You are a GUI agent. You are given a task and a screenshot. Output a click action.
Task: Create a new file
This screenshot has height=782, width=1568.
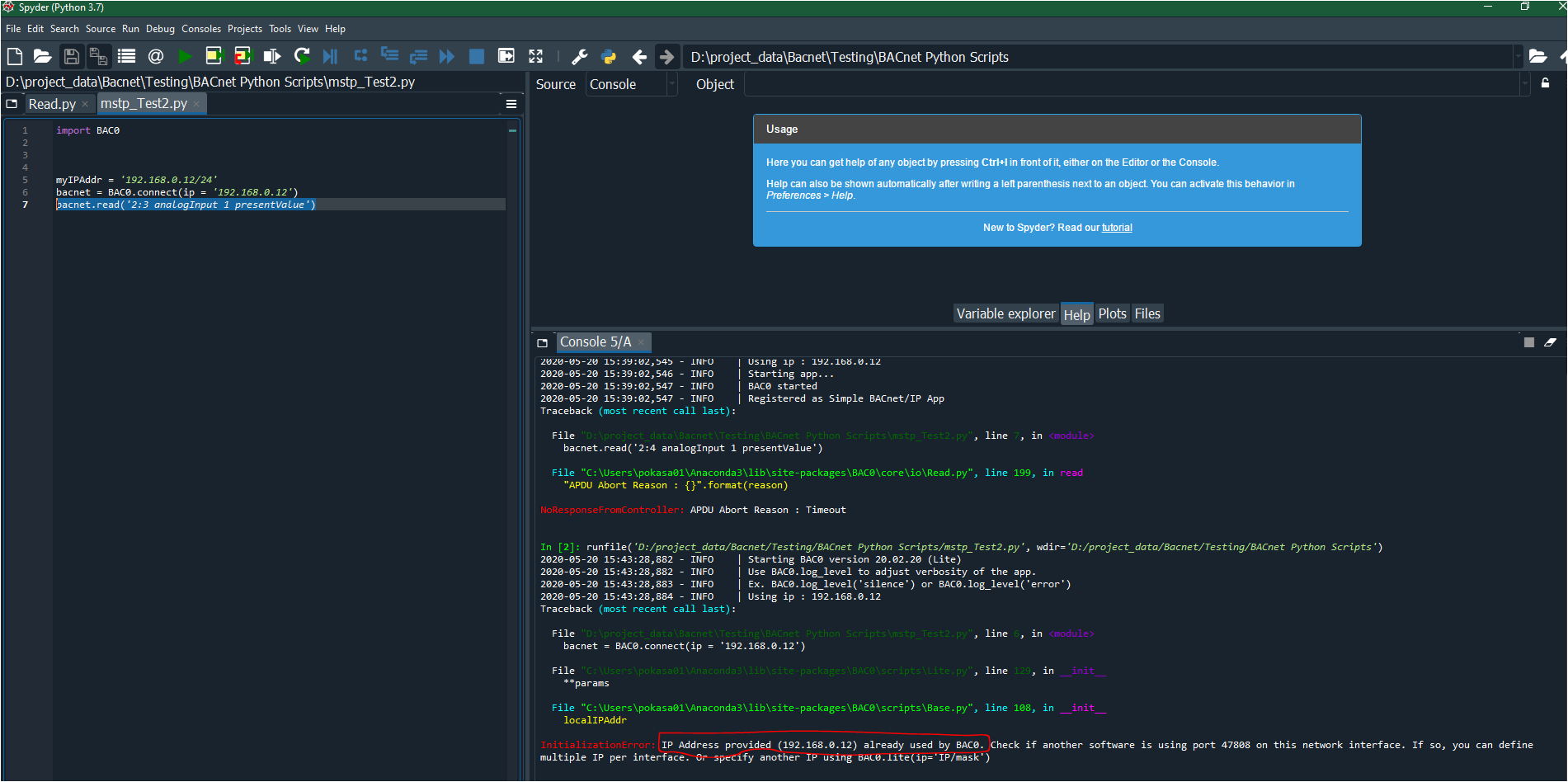click(x=14, y=56)
